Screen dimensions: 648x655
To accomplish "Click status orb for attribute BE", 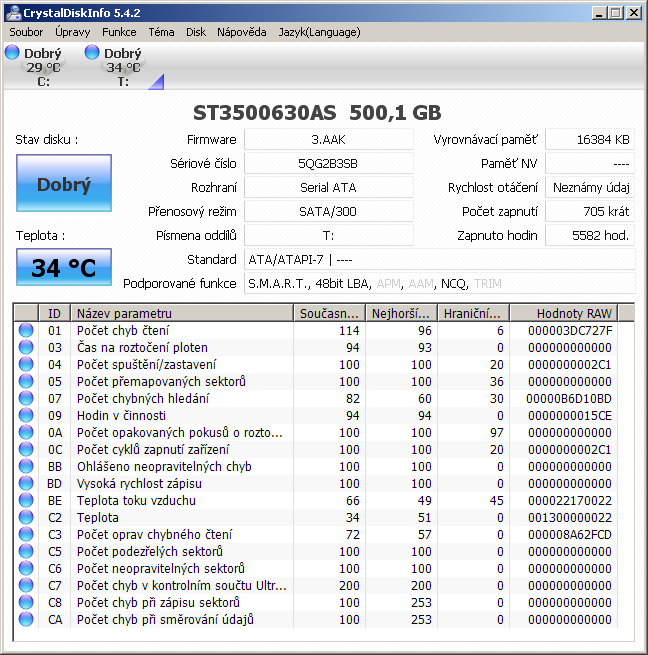I will (26, 500).
